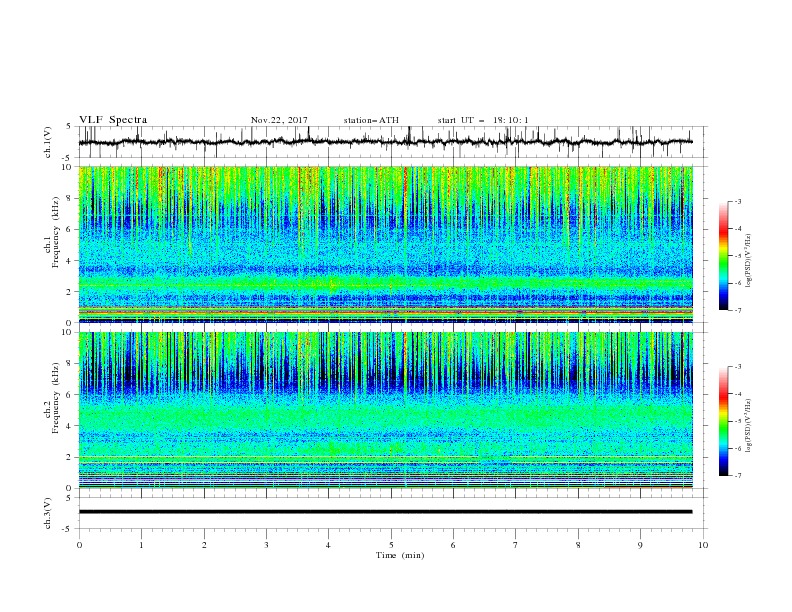Click the ch.2 spectrogram color bar
792x612 pixels.
click(723, 421)
